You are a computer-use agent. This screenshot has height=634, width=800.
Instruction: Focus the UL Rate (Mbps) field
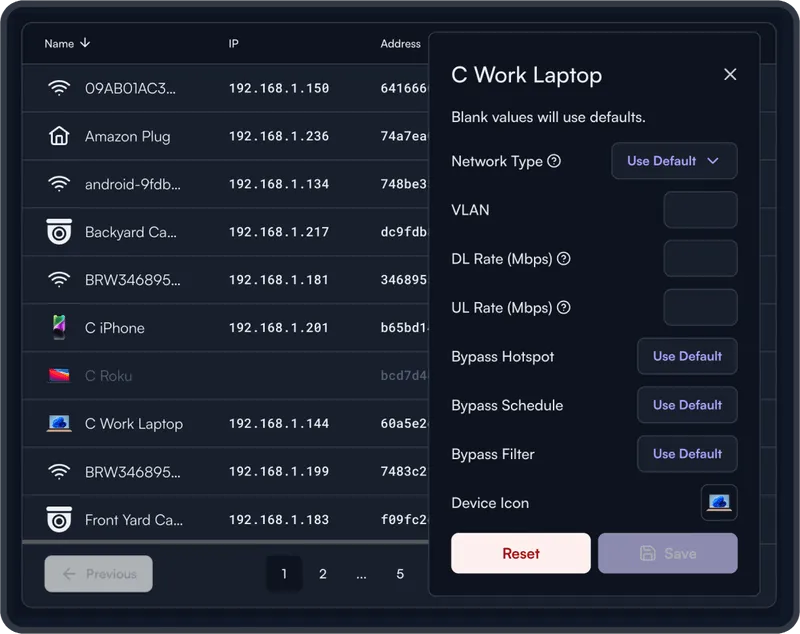tap(701, 308)
